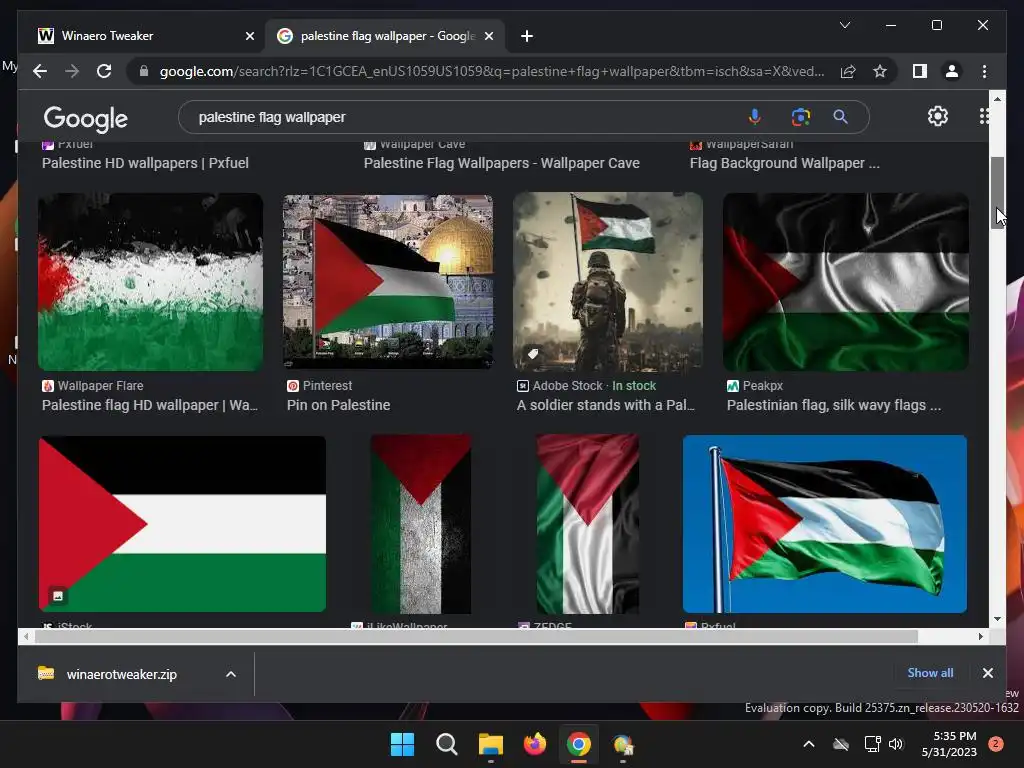Click the address bar URL
The width and height of the screenshot is (1024, 768).
coord(492,71)
